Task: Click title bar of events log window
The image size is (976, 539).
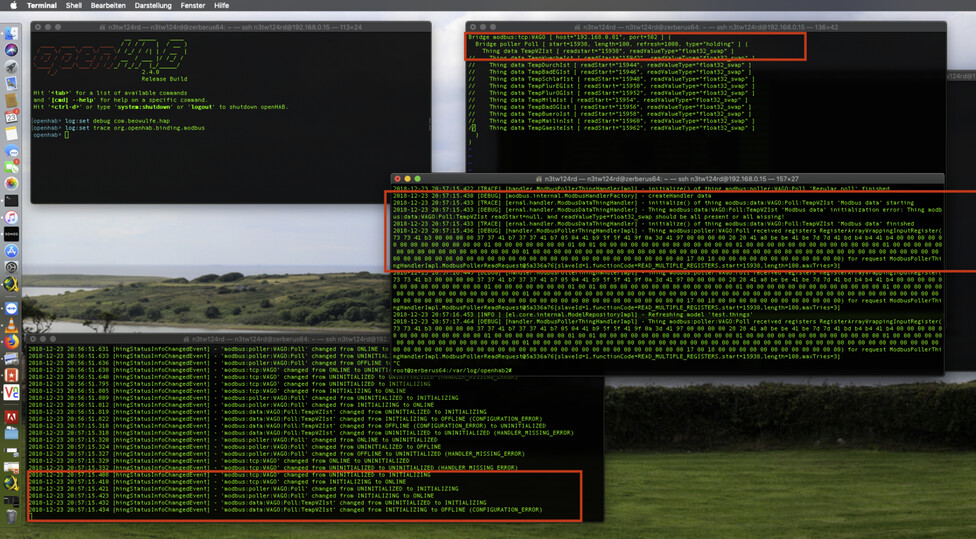Action: (x=210, y=339)
